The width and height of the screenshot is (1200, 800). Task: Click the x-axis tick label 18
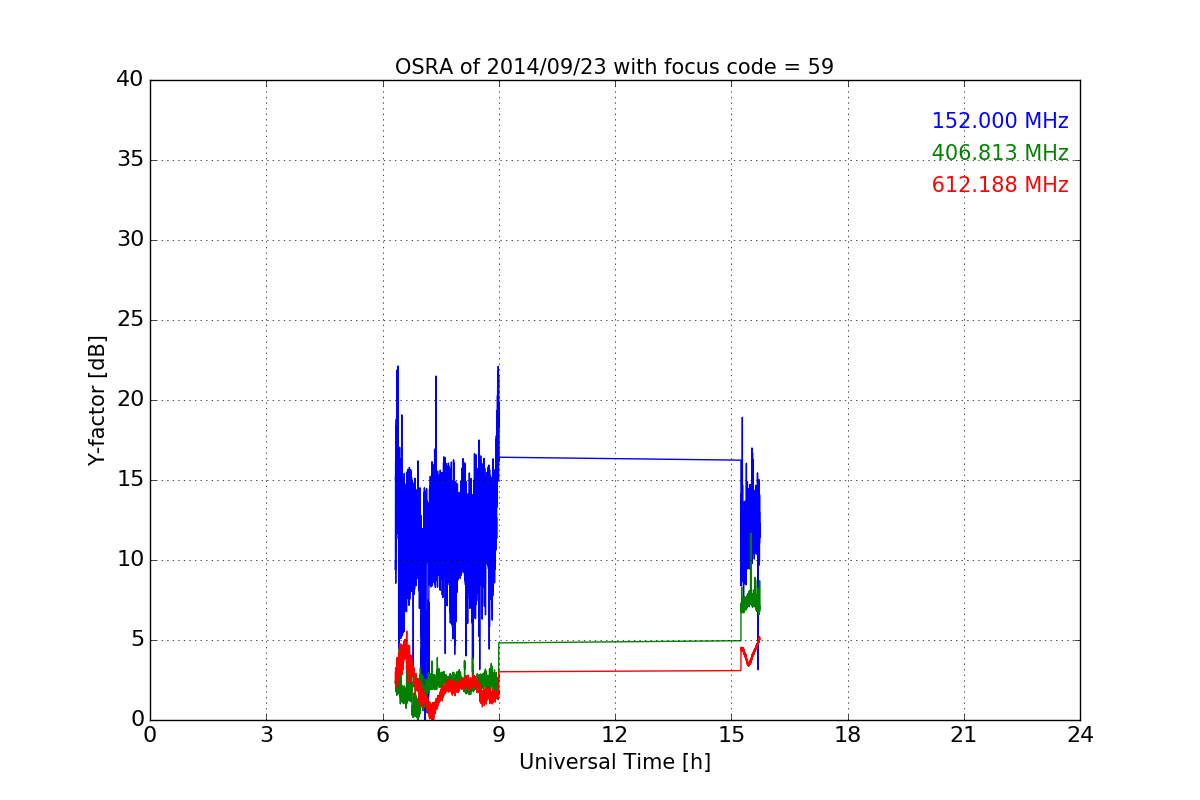(847, 735)
